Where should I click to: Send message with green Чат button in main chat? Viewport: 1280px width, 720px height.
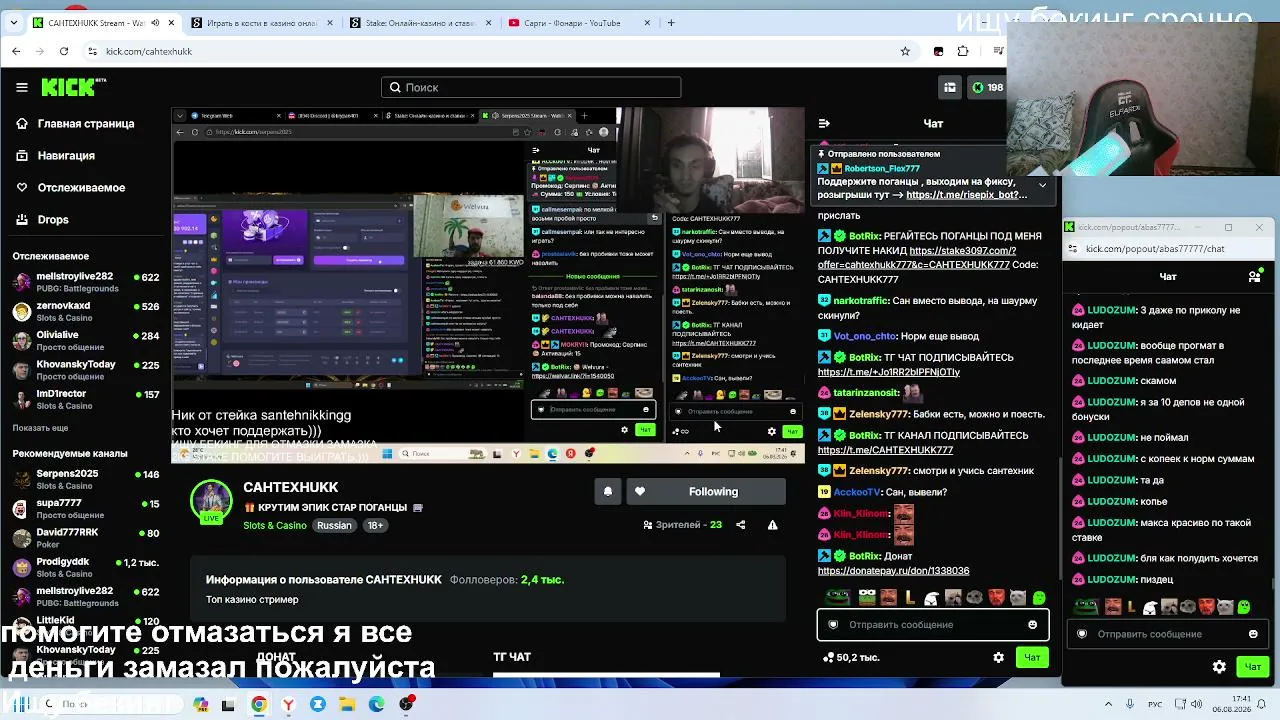(x=1032, y=657)
